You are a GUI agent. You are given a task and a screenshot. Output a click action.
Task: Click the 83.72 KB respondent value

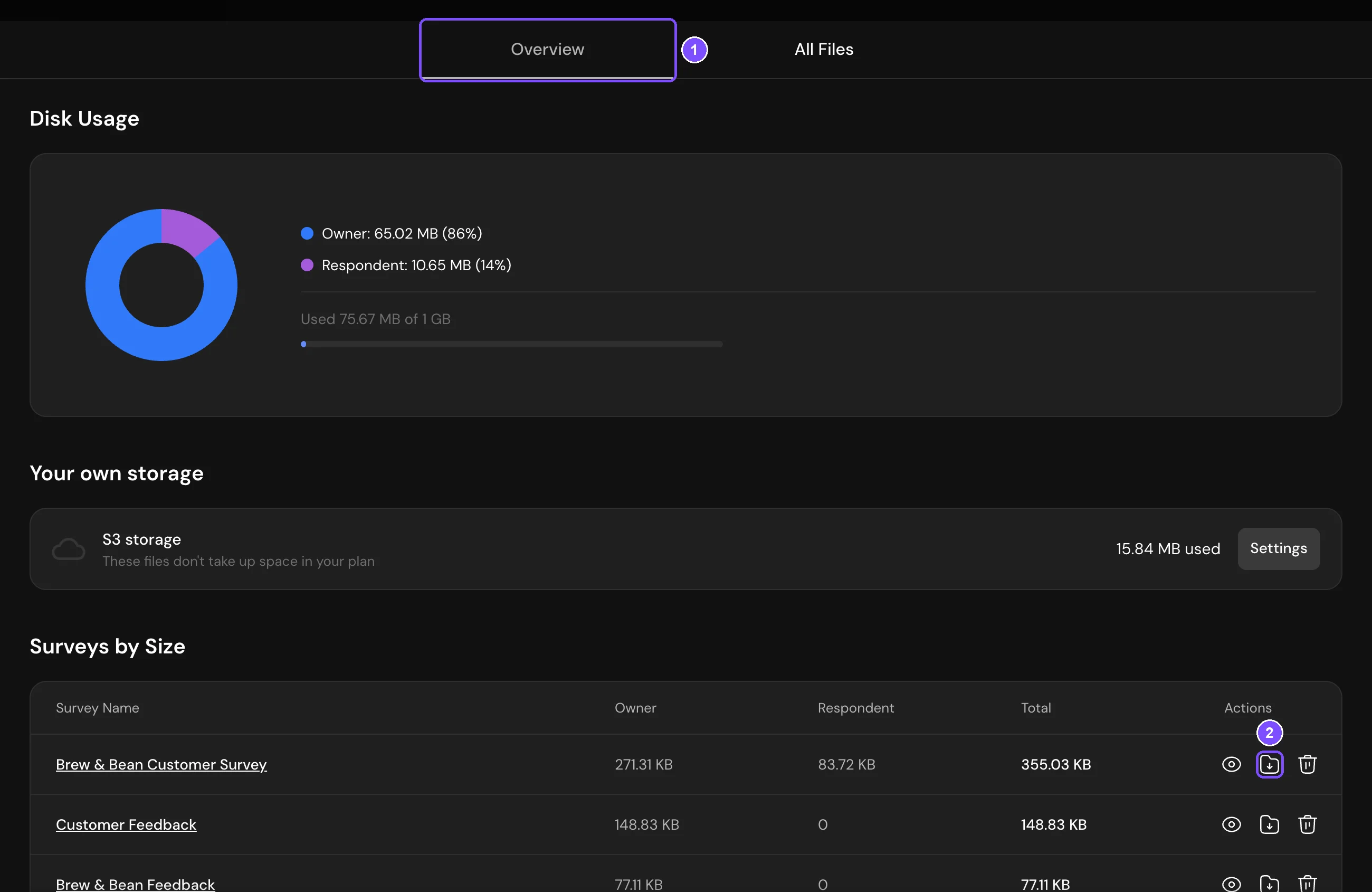click(846, 764)
